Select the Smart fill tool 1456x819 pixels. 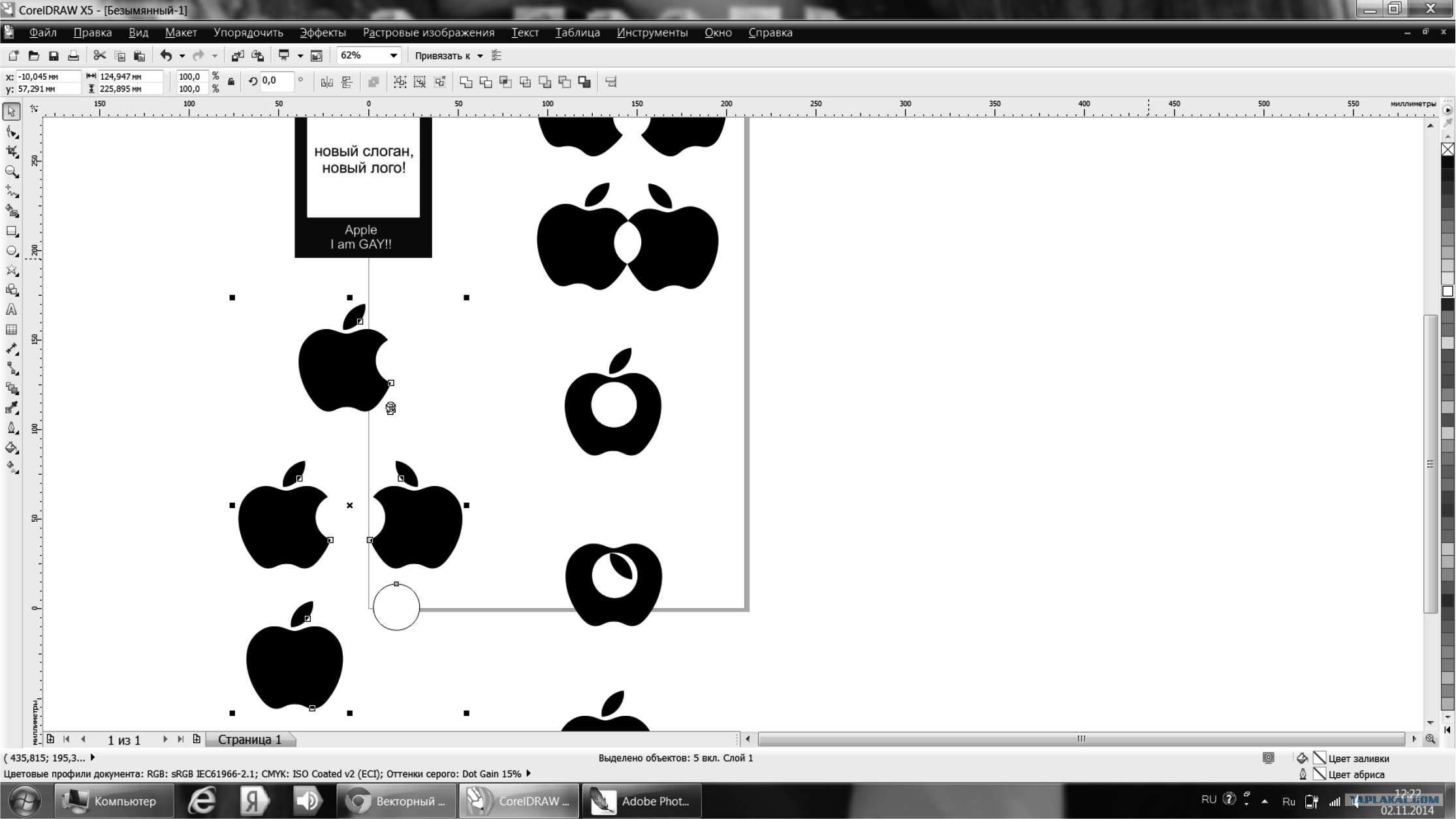click(x=12, y=211)
